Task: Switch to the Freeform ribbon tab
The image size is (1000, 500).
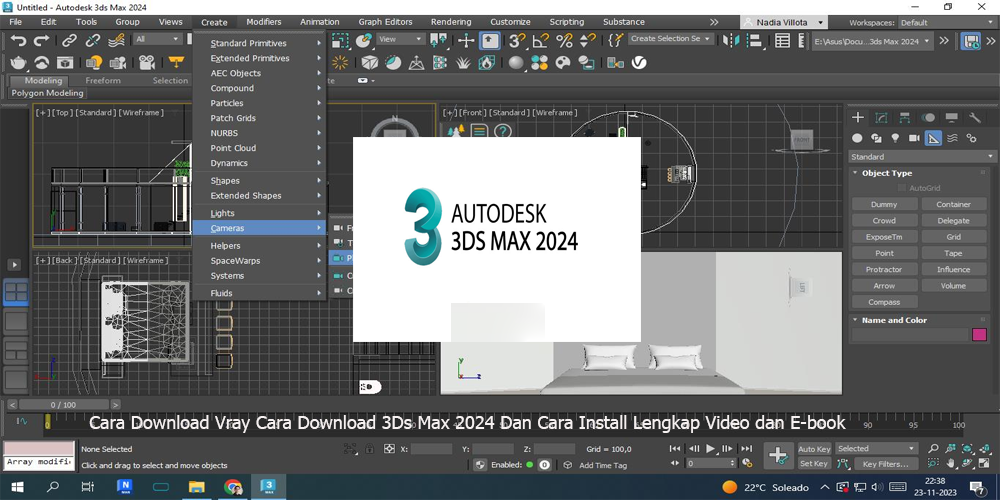Action: coord(103,80)
